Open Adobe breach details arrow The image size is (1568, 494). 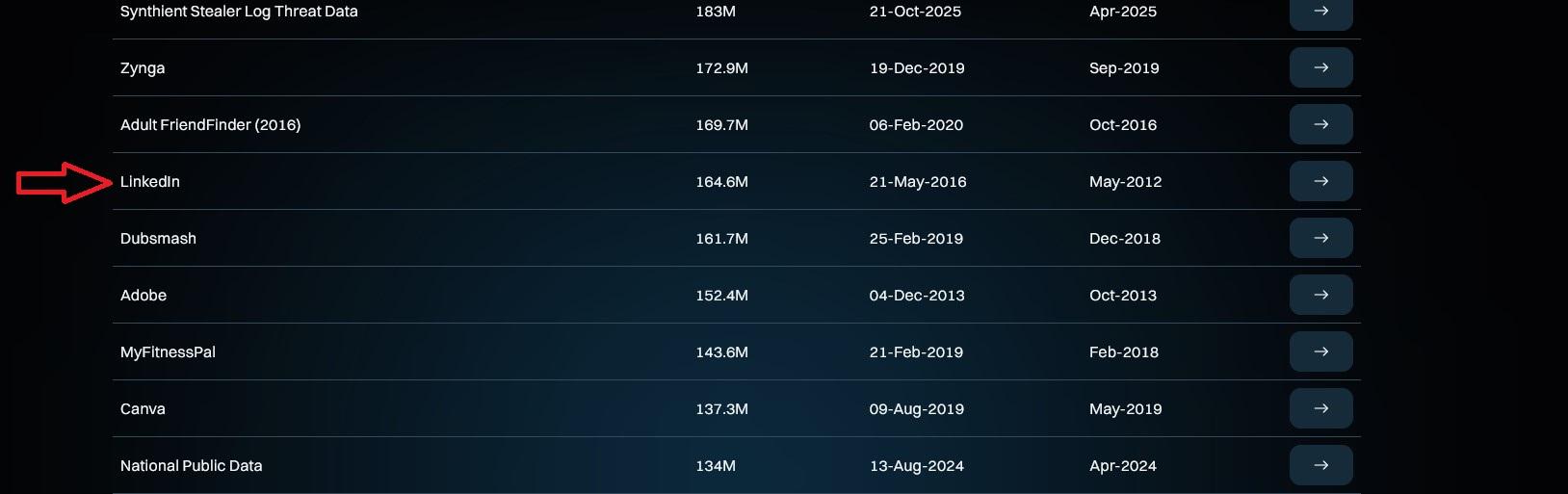click(1320, 295)
